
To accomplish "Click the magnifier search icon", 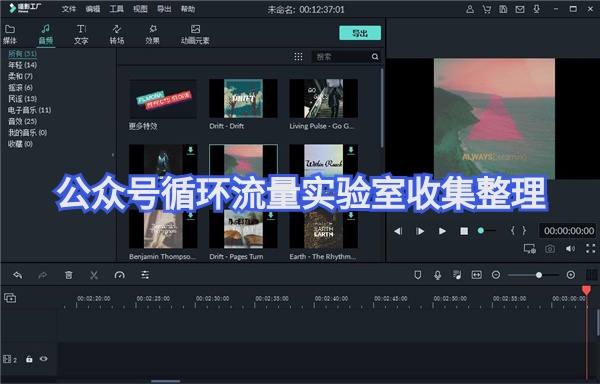I will point(375,57).
